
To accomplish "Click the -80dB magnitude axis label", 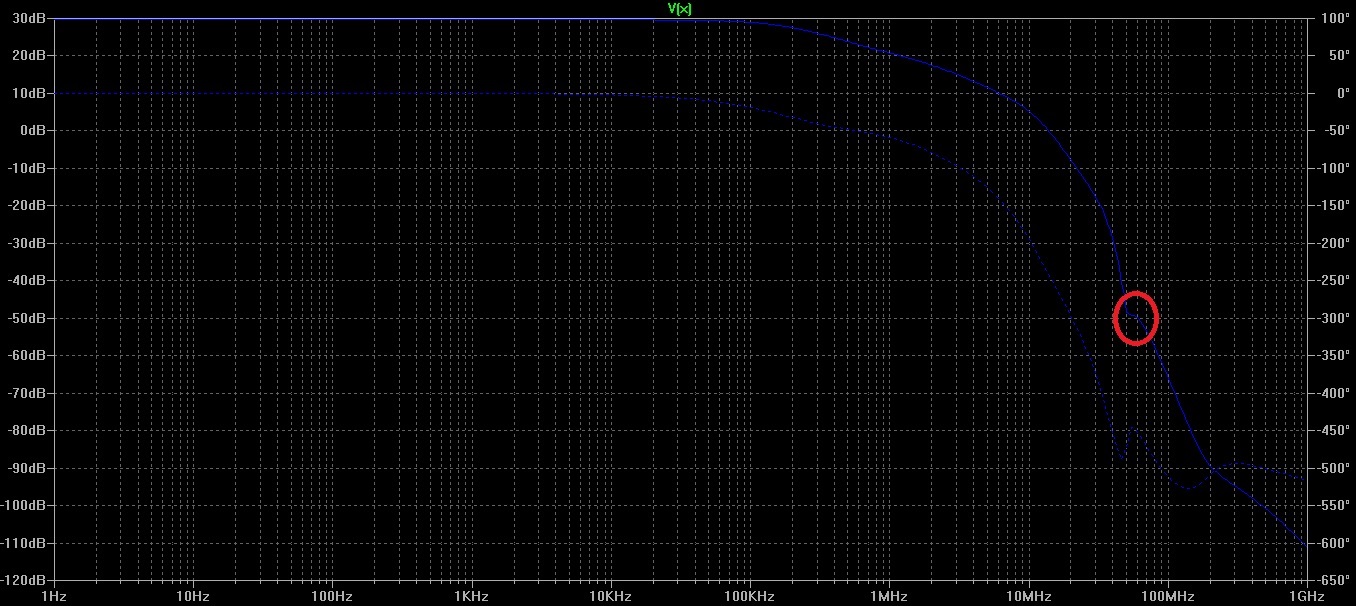I will coord(28,430).
